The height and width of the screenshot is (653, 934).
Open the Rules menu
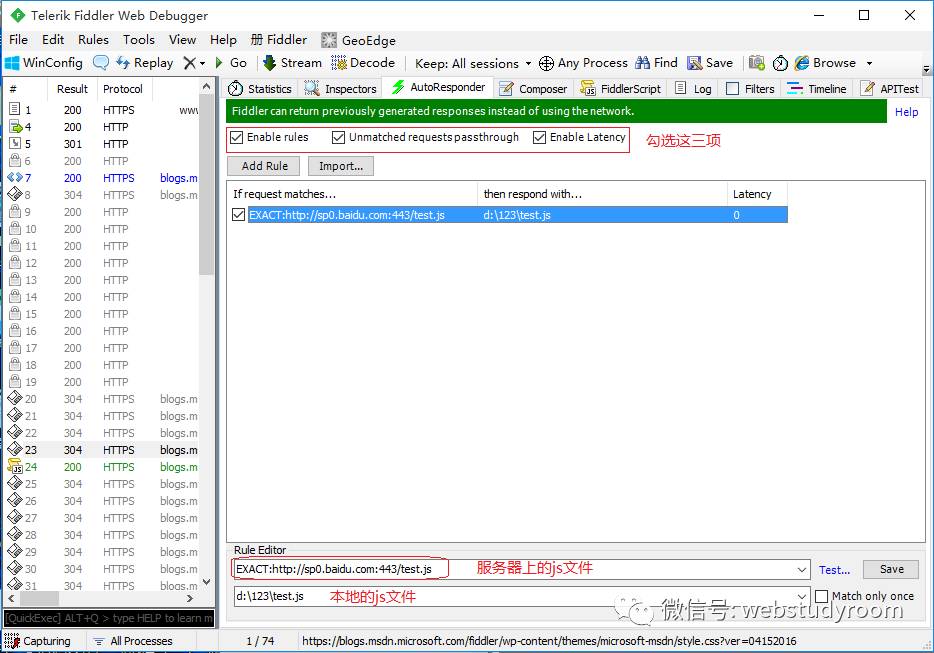[x=94, y=39]
